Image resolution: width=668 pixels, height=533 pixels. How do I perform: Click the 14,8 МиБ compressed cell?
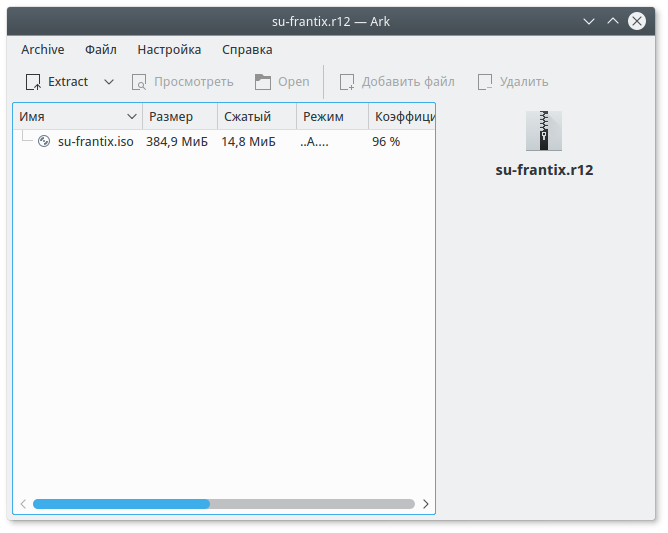point(248,141)
